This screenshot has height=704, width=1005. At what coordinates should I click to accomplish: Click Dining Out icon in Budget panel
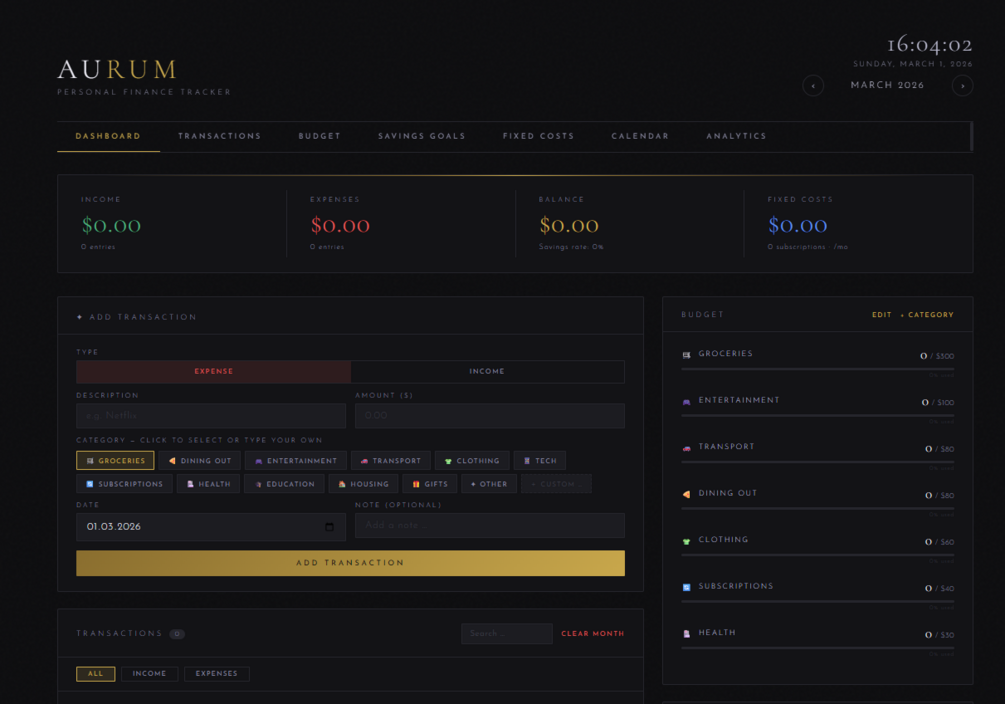(686, 494)
